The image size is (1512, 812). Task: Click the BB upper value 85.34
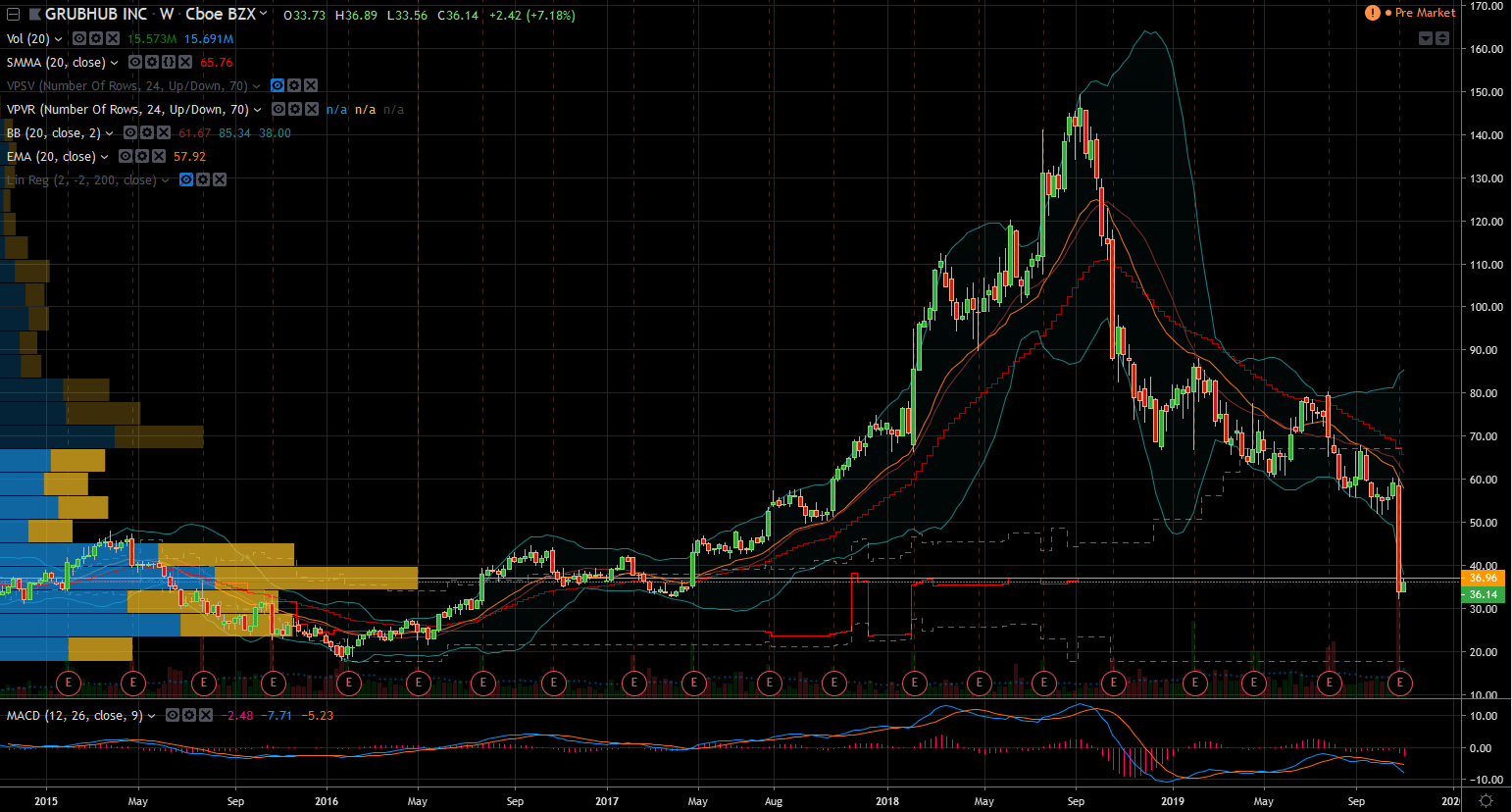(x=234, y=133)
